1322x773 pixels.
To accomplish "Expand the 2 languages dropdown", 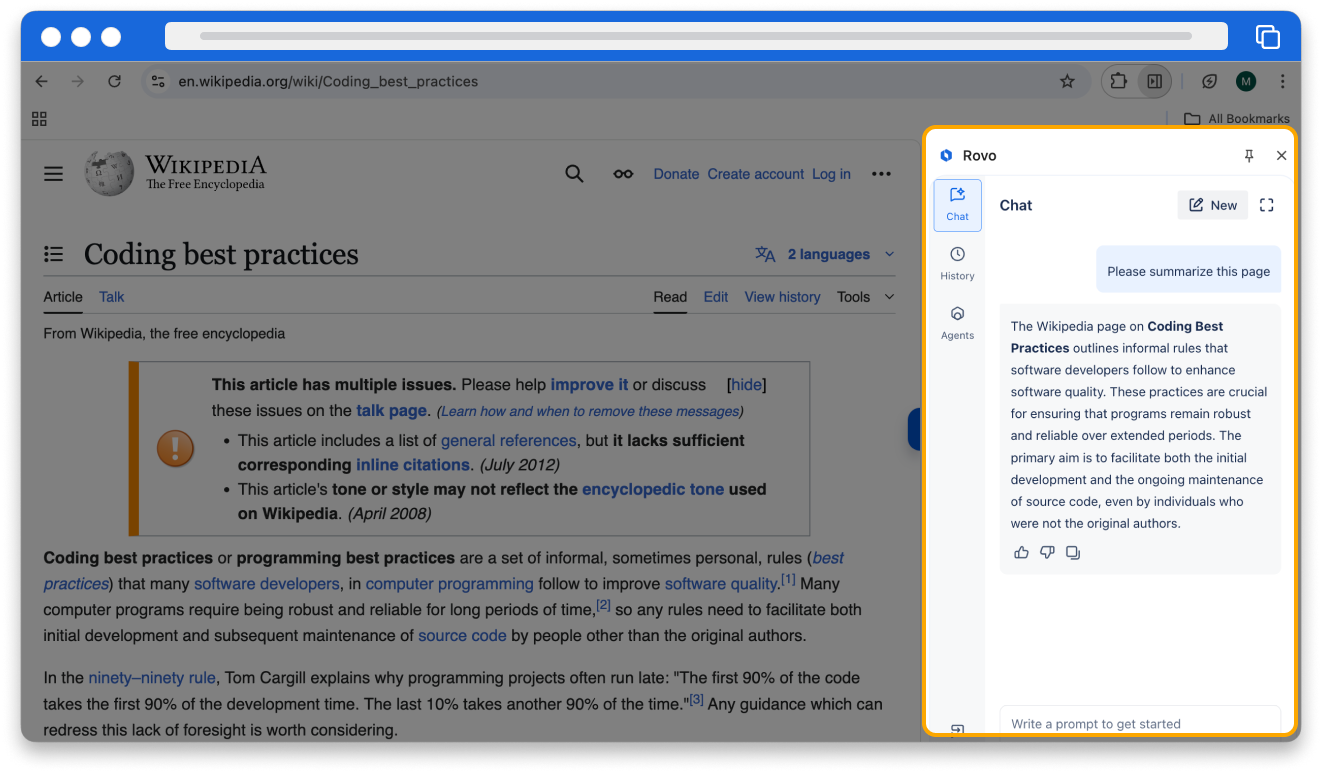I will click(825, 254).
